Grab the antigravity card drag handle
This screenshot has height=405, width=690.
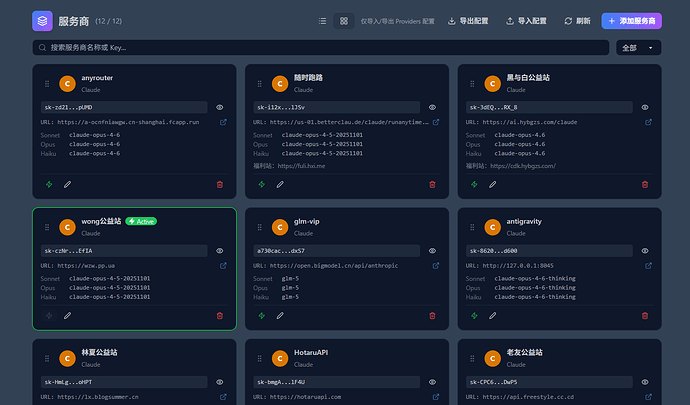[472, 227]
